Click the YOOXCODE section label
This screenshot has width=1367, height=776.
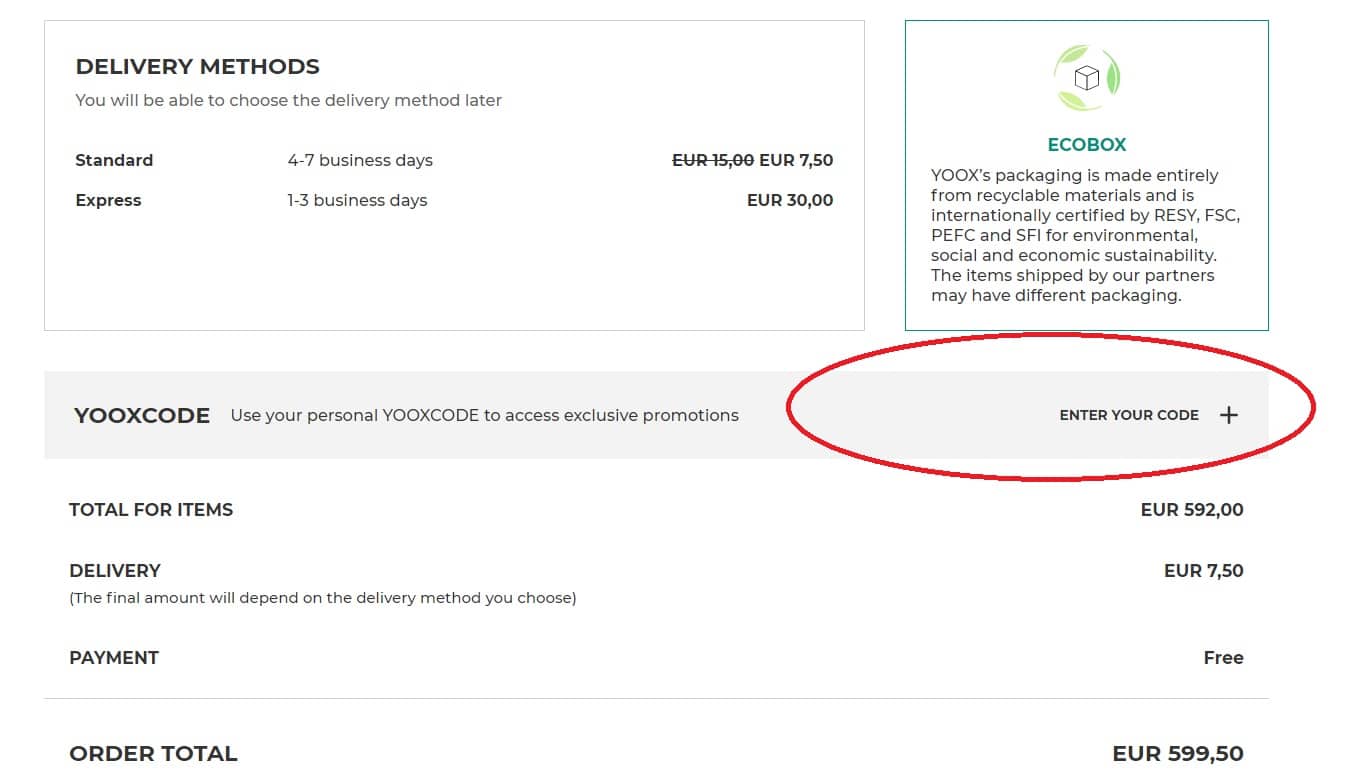141,414
